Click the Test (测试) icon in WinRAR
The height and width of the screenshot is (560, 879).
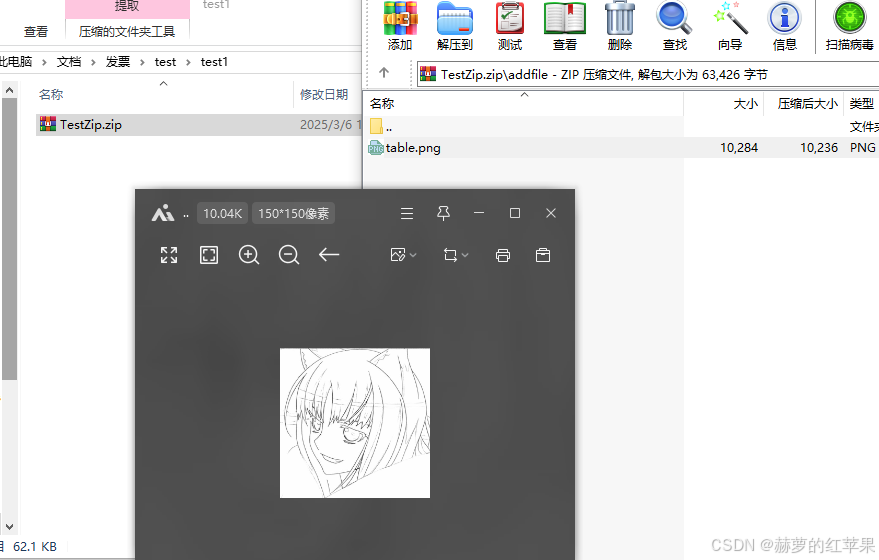click(510, 26)
